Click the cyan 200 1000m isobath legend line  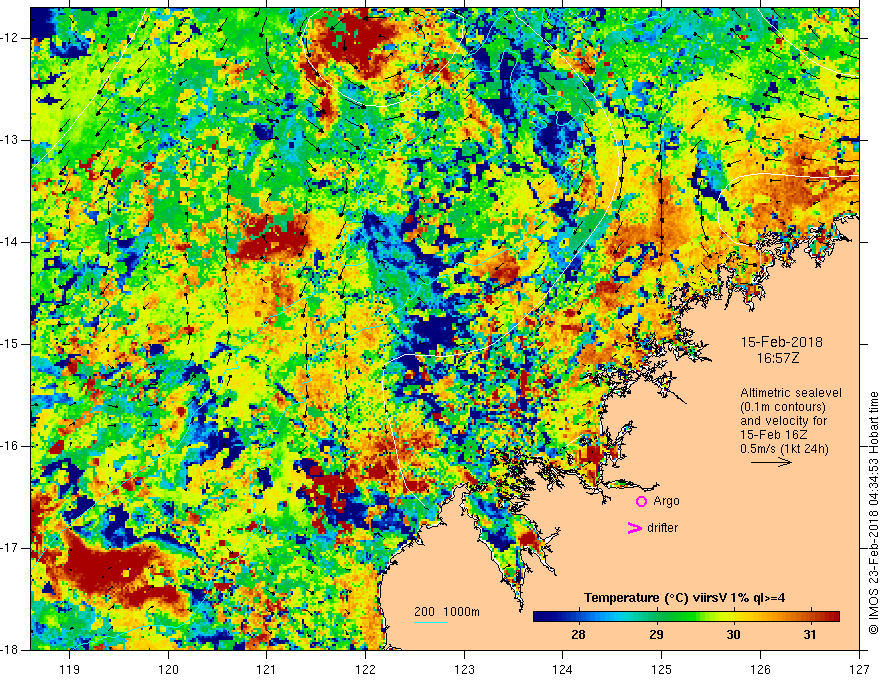pyautogui.click(x=431, y=622)
